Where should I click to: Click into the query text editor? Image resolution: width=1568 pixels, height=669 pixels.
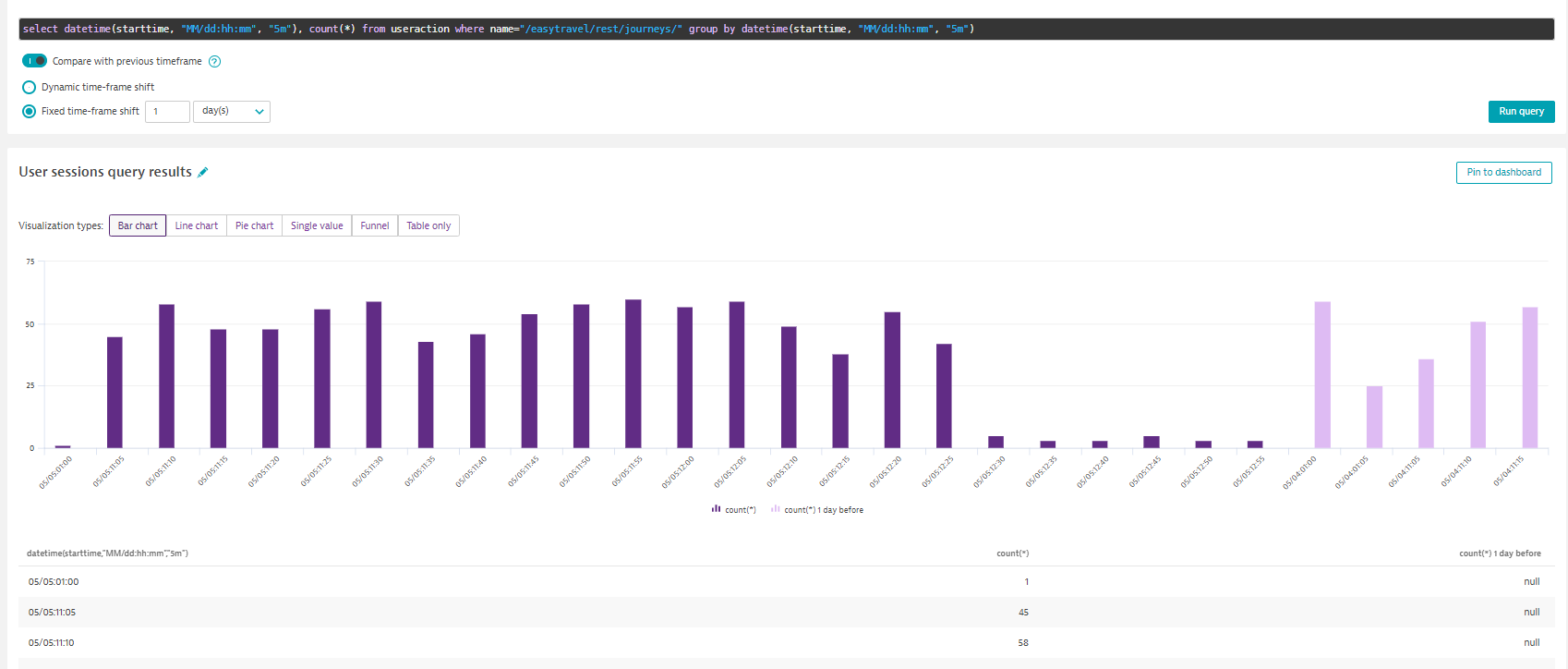pyautogui.click(x=785, y=29)
